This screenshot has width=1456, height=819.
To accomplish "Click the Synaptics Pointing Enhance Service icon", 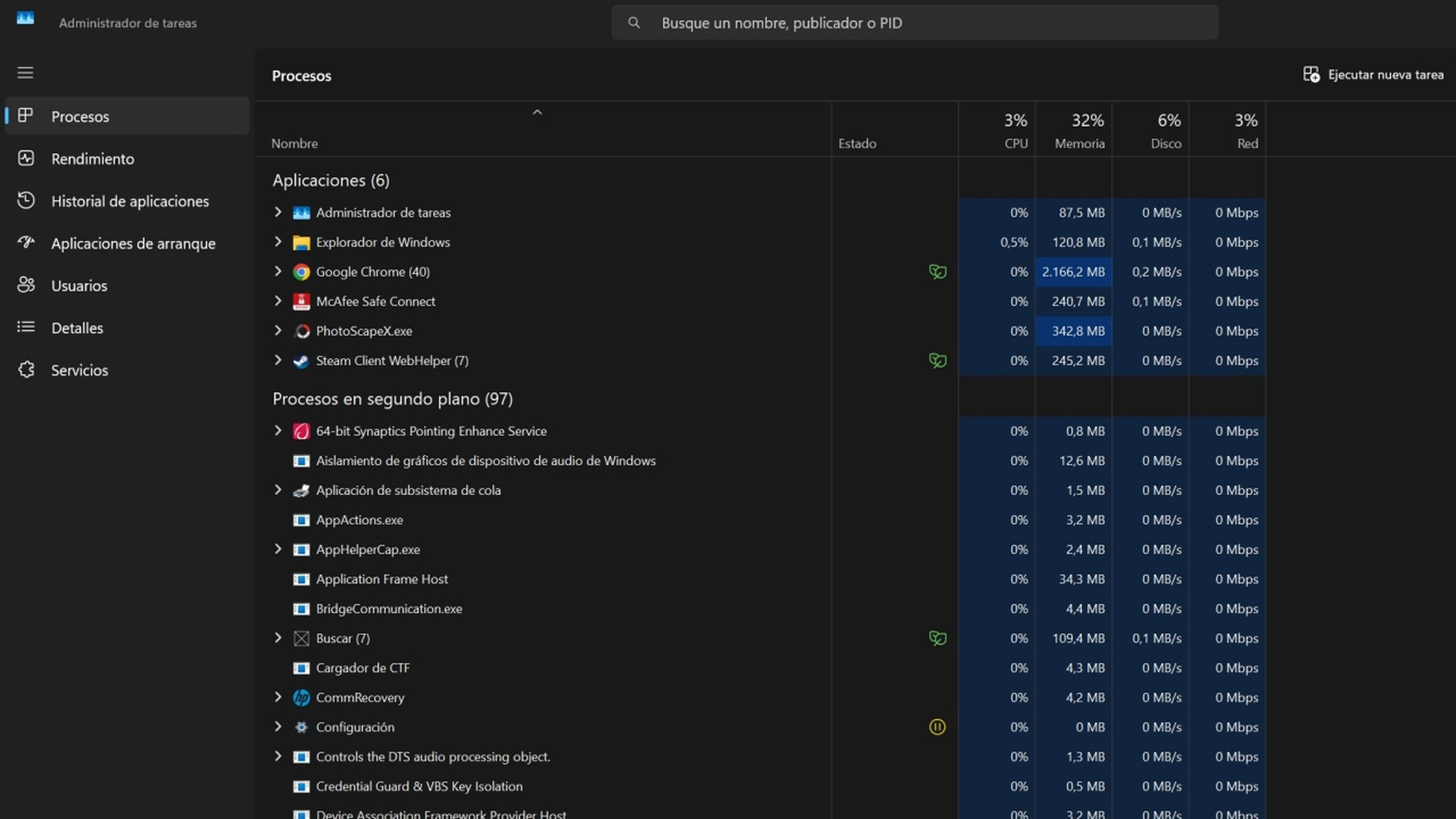I will tap(301, 432).
